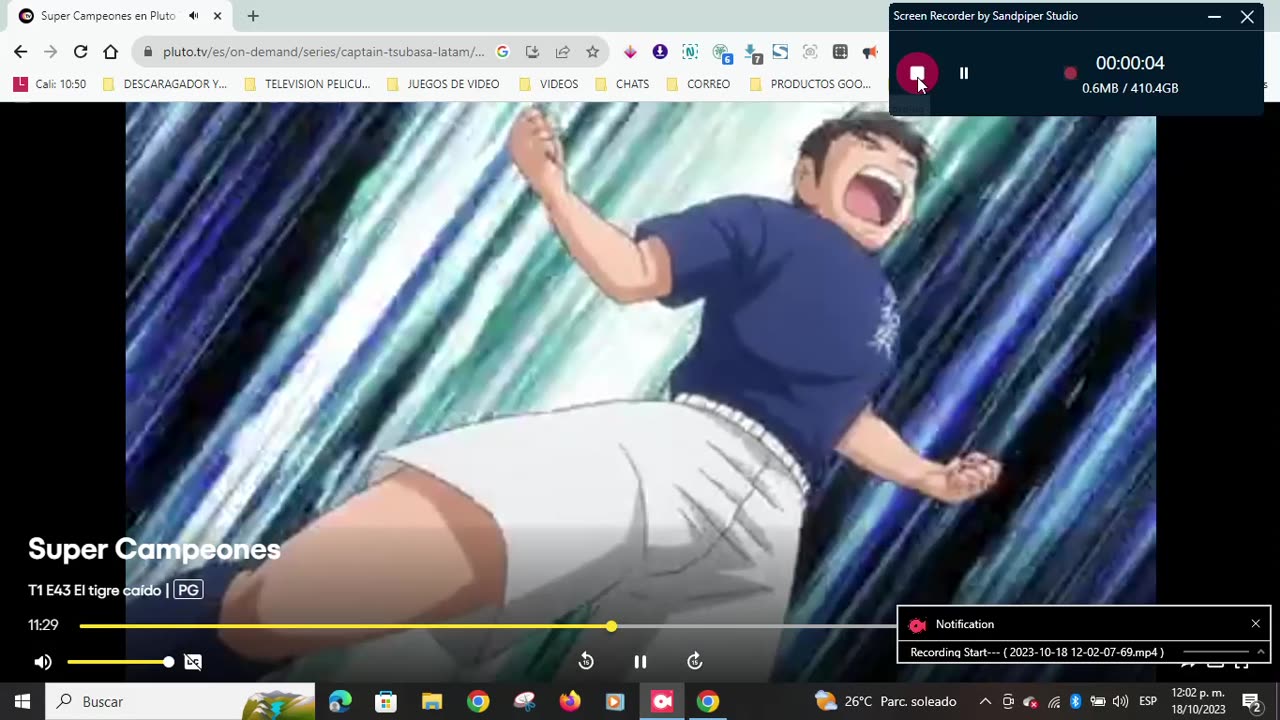
Task: Minimize the Screen Recorder window
Action: pyautogui.click(x=1214, y=16)
